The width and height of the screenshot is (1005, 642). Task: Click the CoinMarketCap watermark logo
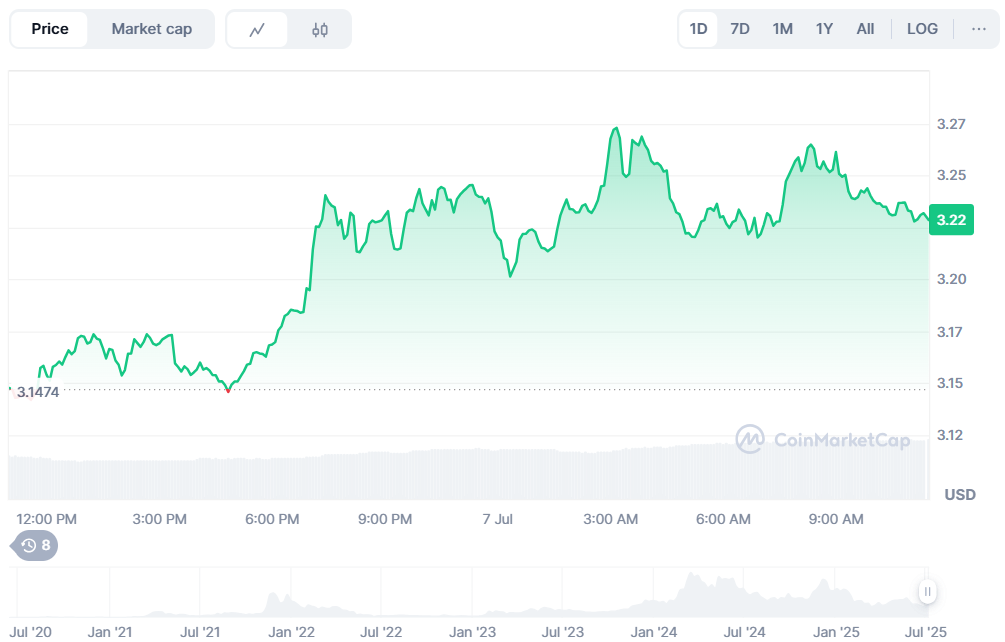[x=822, y=439]
